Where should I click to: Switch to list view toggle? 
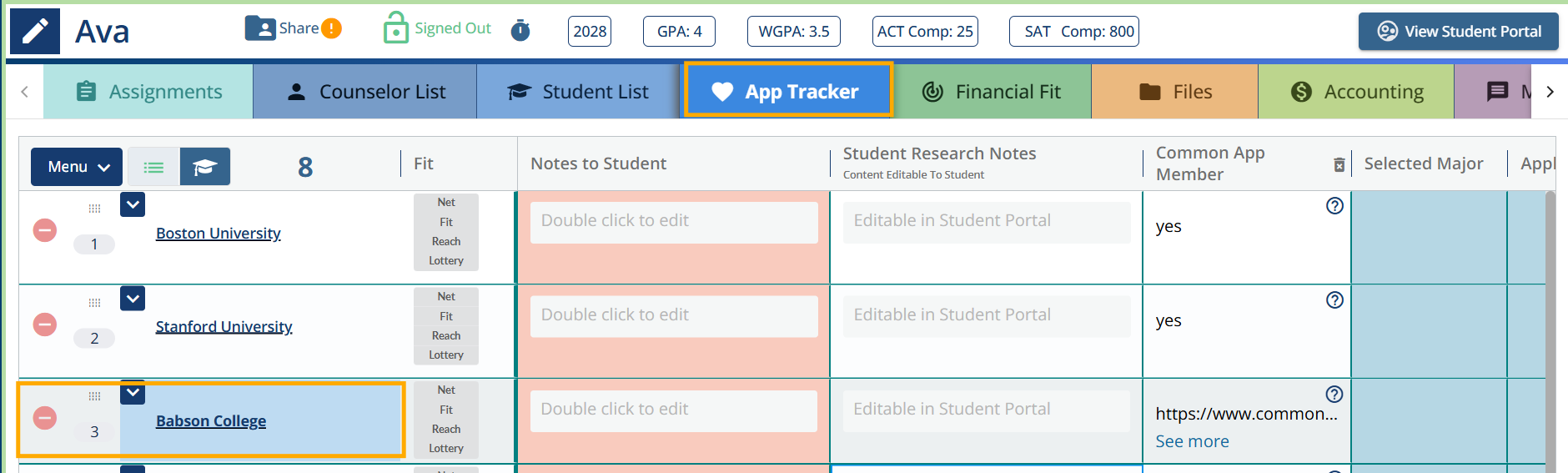pos(153,167)
